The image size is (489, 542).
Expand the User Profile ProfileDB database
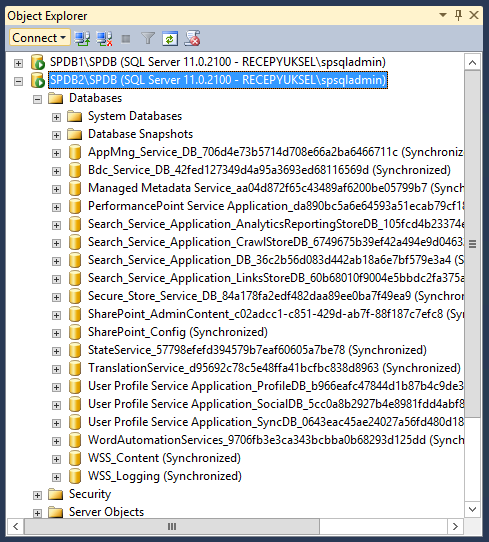tap(56, 387)
